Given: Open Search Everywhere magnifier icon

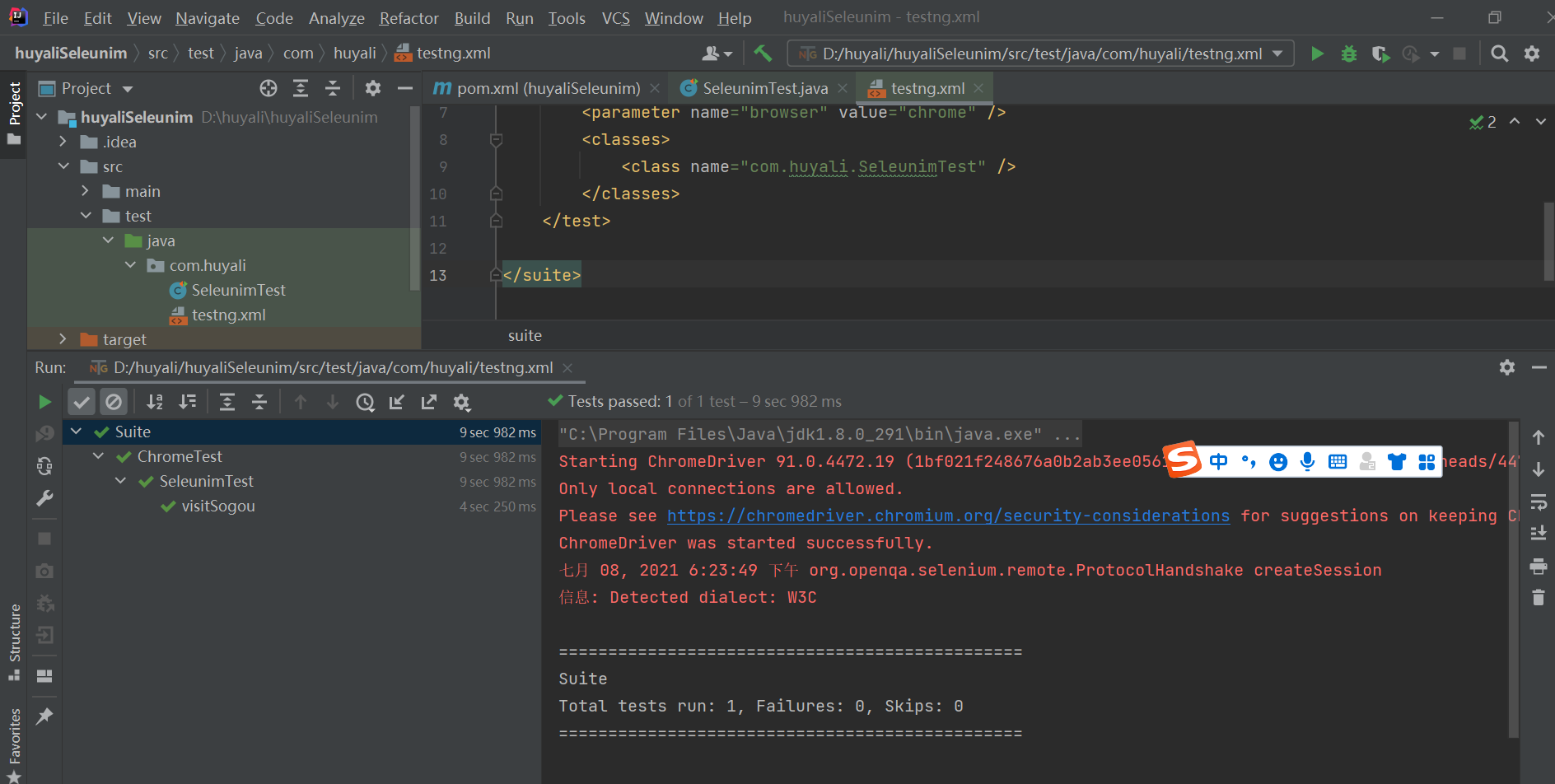Looking at the screenshot, I should tap(1500, 54).
